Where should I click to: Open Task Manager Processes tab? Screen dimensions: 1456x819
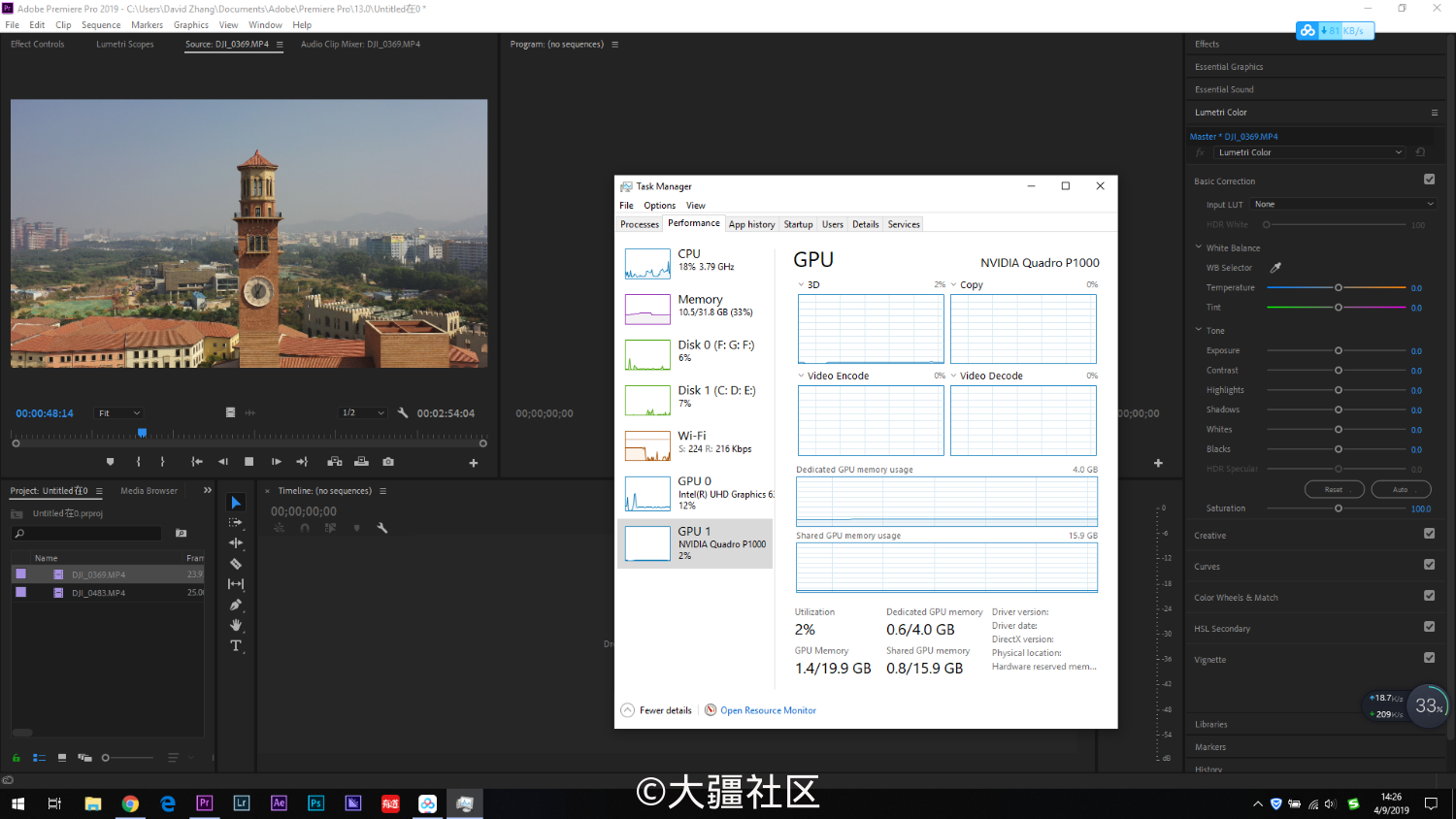(x=640, y=224)
